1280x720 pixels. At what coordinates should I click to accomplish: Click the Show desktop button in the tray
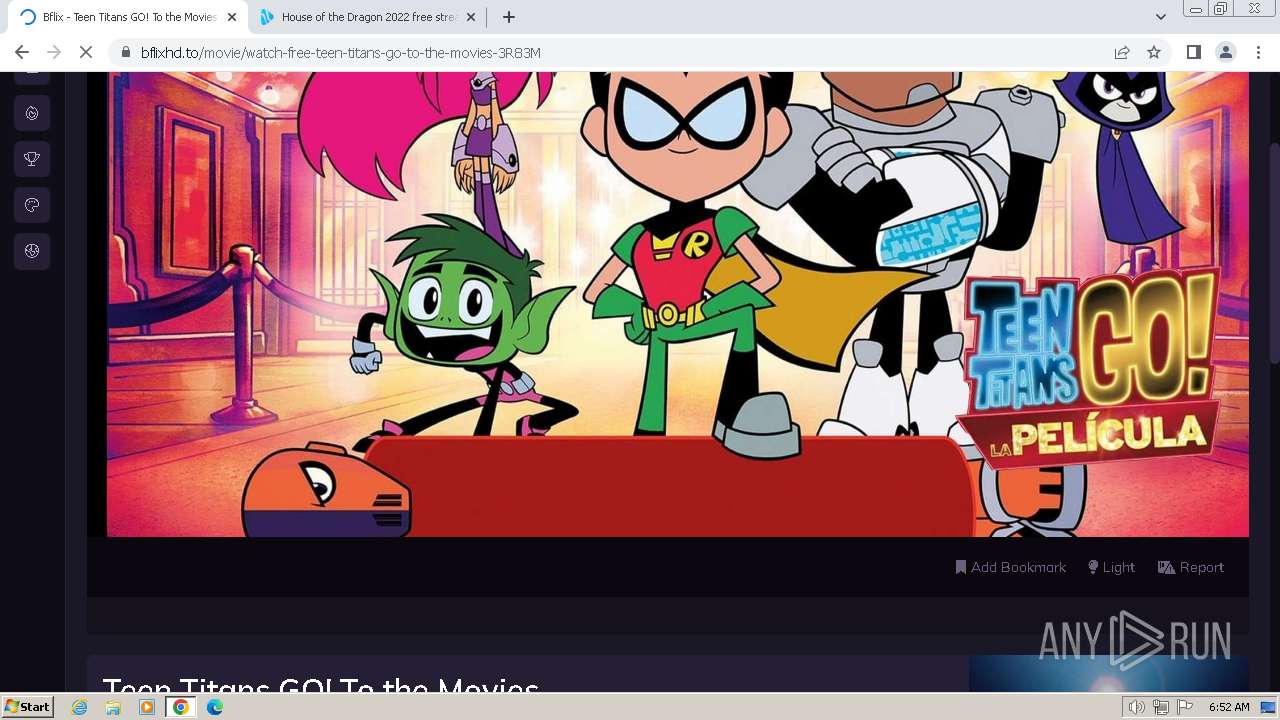[1269, 707]
